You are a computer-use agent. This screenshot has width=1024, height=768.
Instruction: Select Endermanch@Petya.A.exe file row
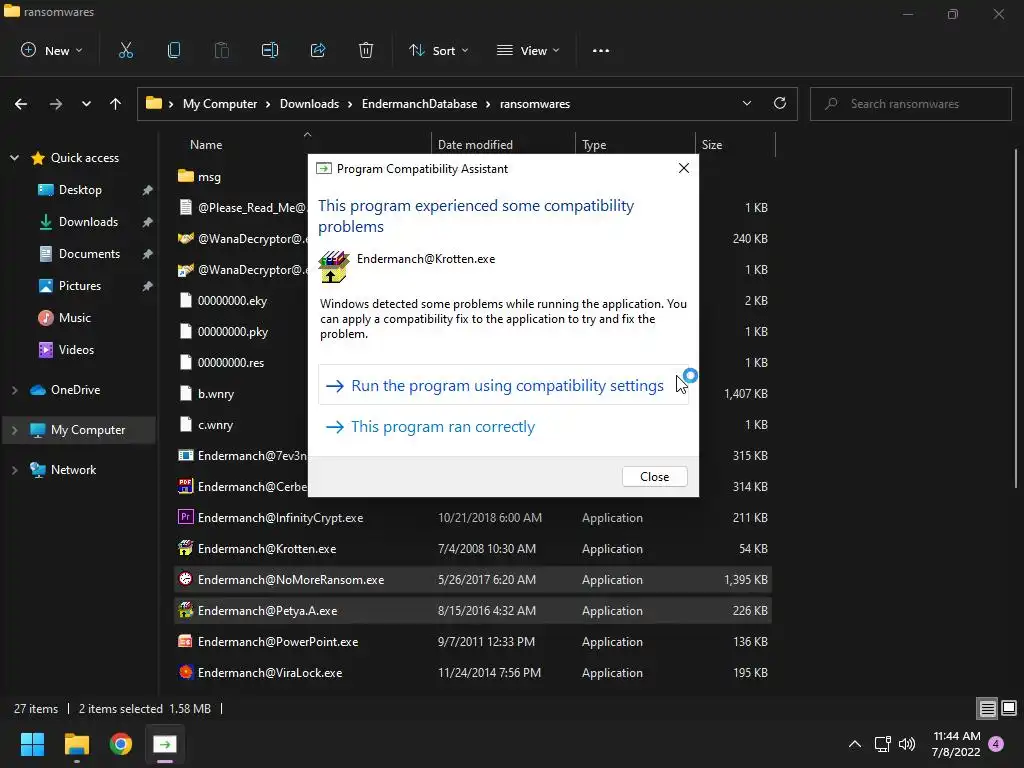pos(473,611)
